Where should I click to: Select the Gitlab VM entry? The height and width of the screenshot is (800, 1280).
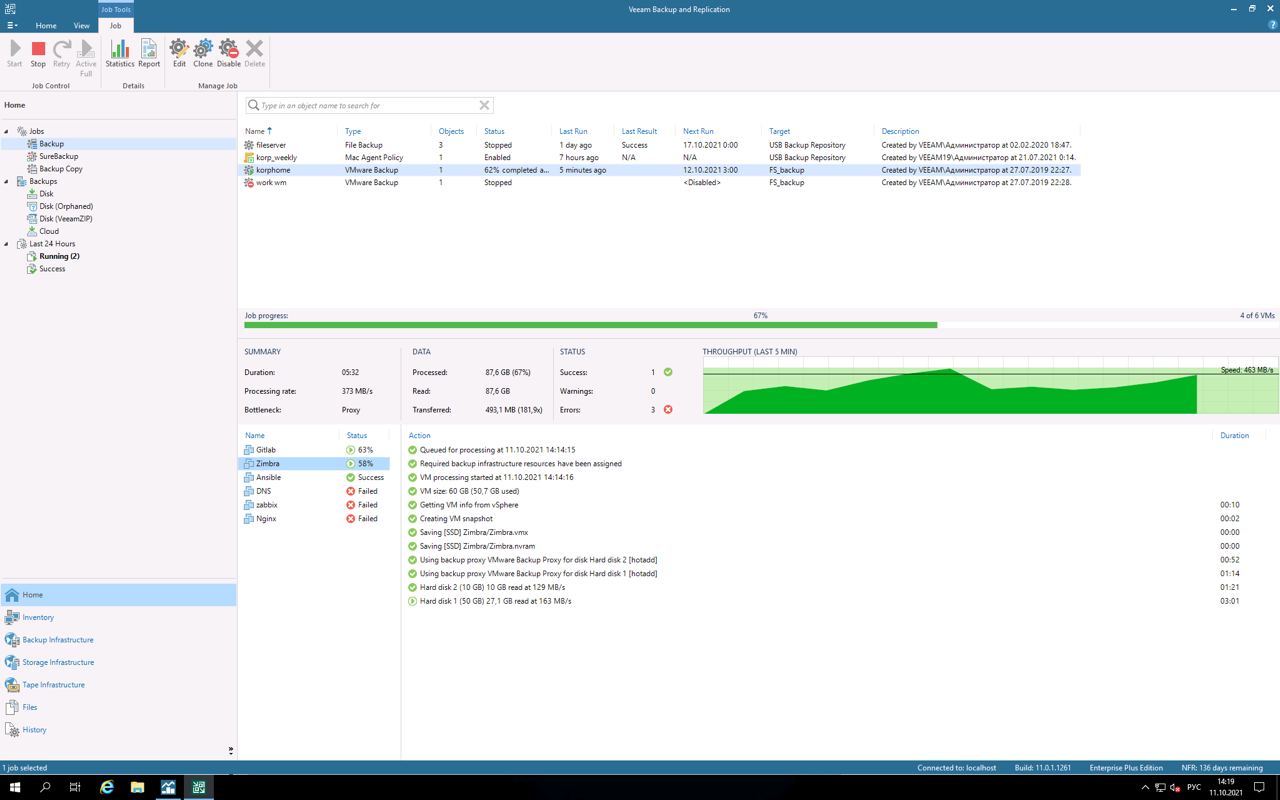click(265, 450)
